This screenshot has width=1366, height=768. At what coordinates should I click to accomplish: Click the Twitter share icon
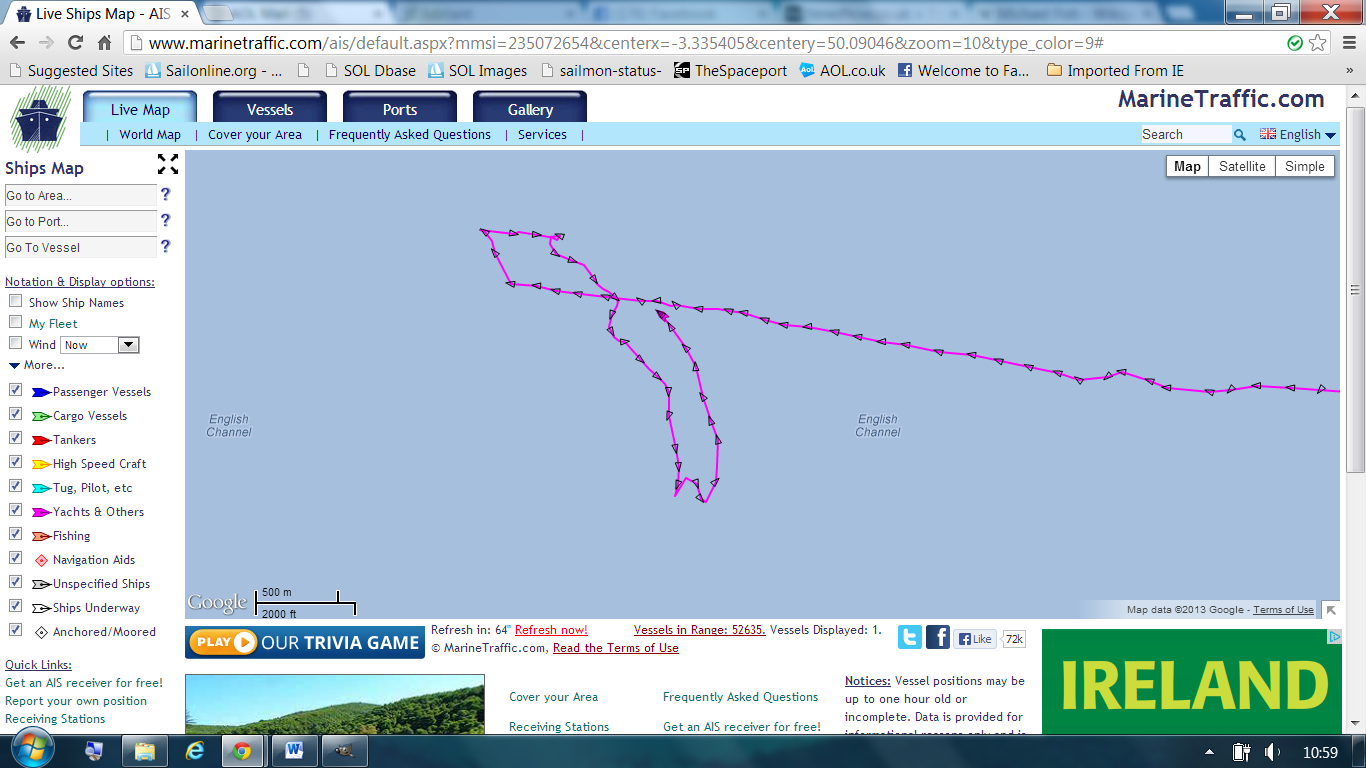point(910,638)
